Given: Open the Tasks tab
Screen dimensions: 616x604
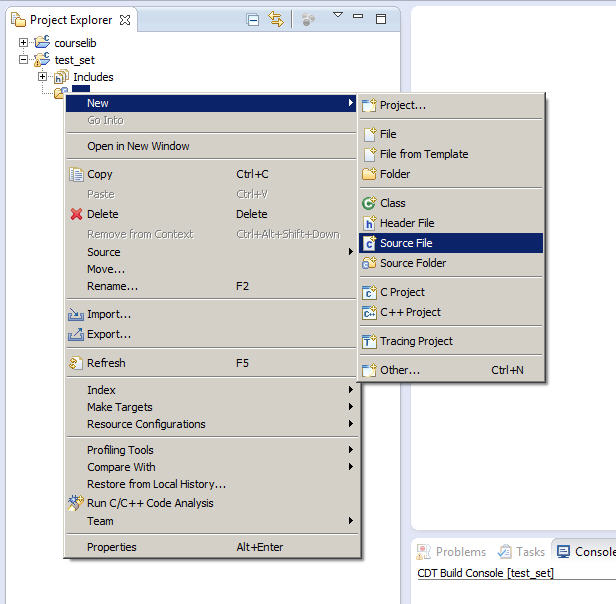Looking at the screenshot, I should click(x=521, y=552).
